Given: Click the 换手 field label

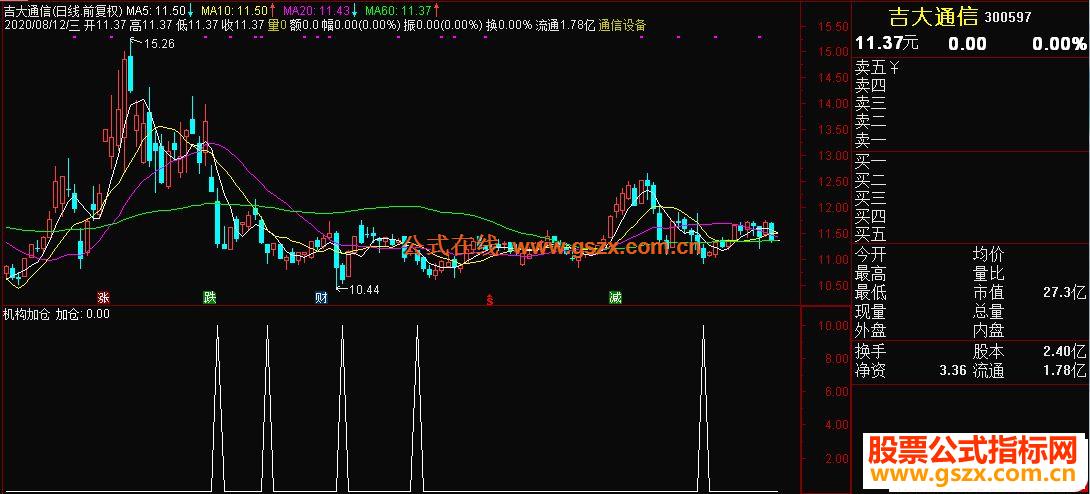Looking at the screenshot, I should click(871, 352).
